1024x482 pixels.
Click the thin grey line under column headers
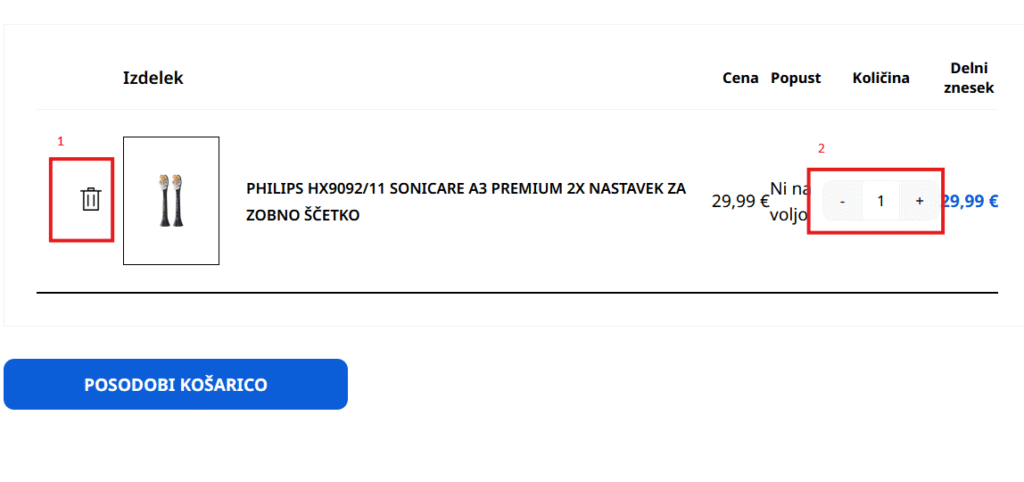(517, 110)
